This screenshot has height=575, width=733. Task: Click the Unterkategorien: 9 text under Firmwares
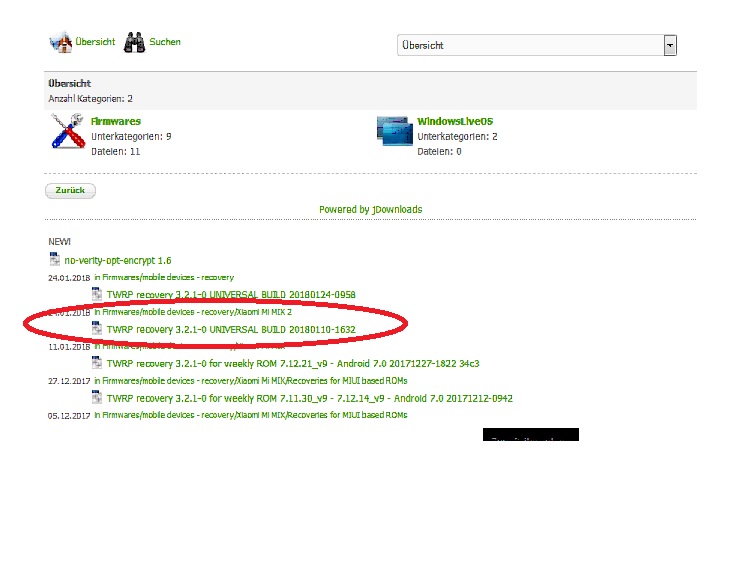click(131, 137)
